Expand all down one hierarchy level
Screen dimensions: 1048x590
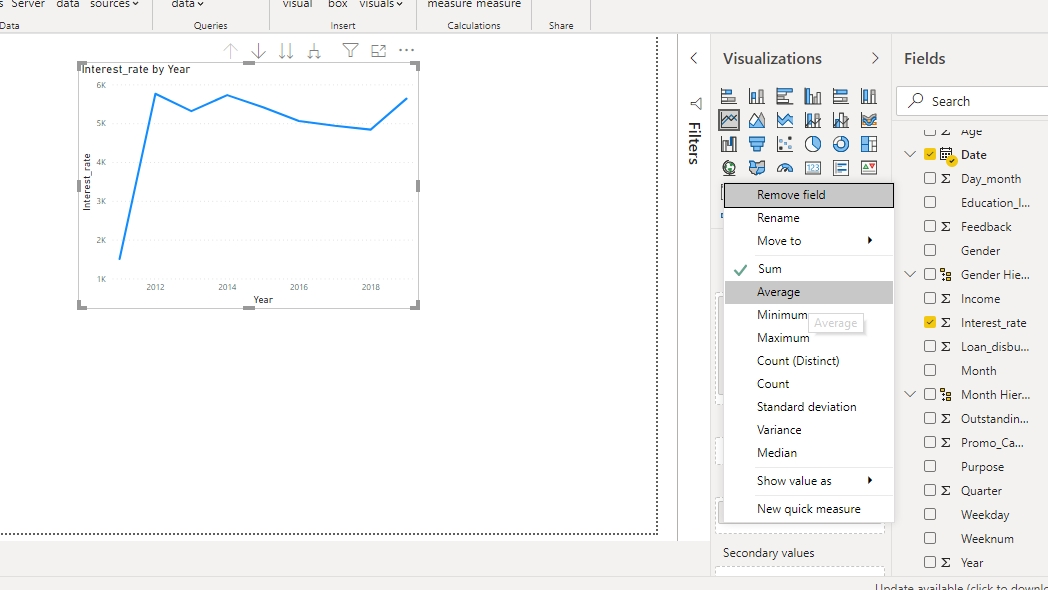point(314,51)
